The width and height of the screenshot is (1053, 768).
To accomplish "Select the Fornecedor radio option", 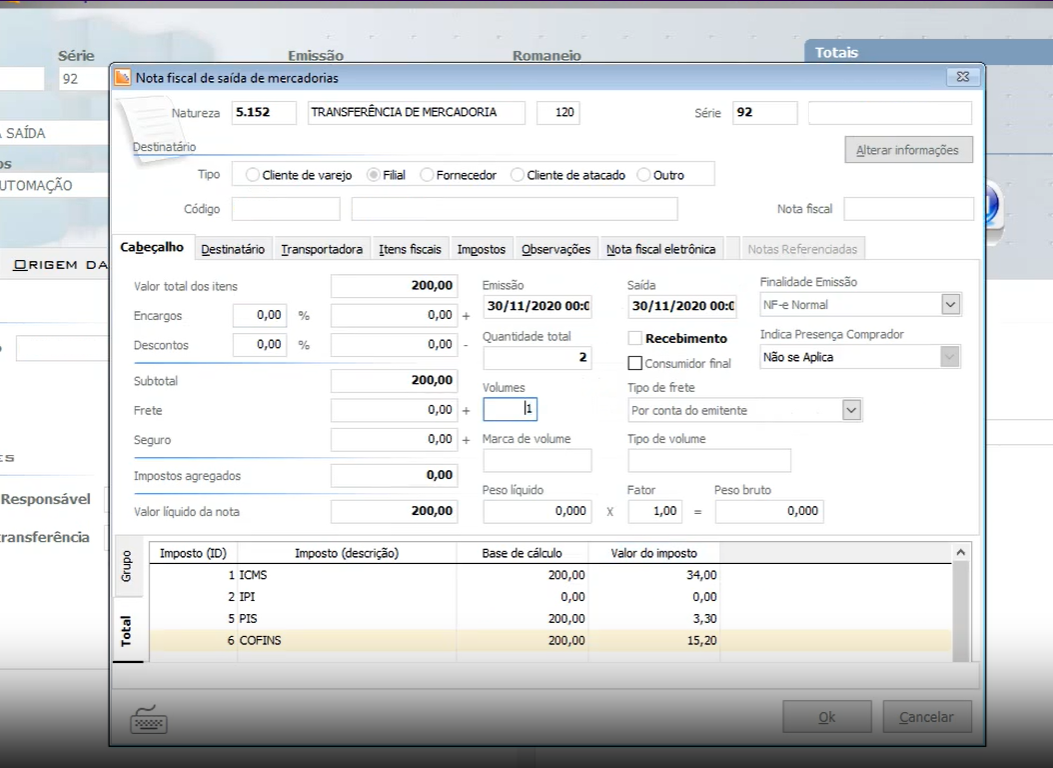I will [427, 175].
